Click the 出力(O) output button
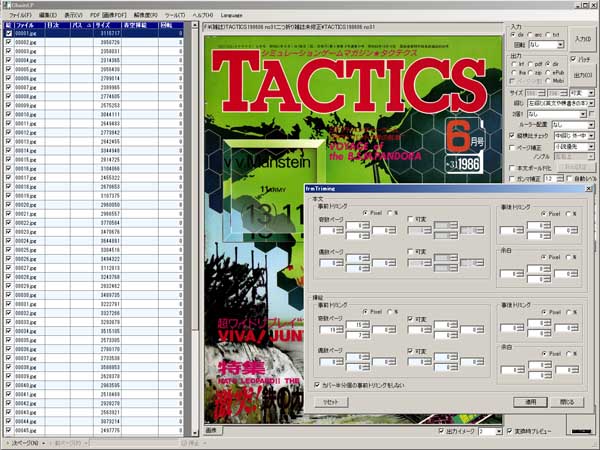 coord(583,75)
